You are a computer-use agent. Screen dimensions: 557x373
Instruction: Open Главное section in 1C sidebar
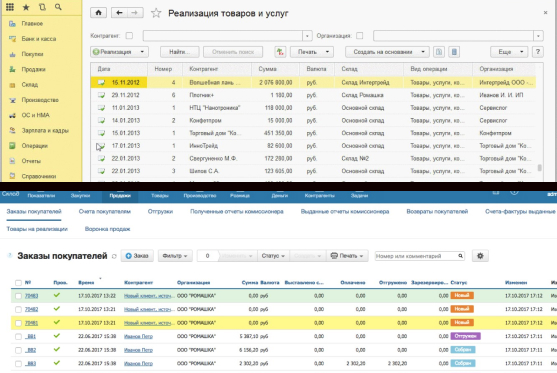coord(32,23)
